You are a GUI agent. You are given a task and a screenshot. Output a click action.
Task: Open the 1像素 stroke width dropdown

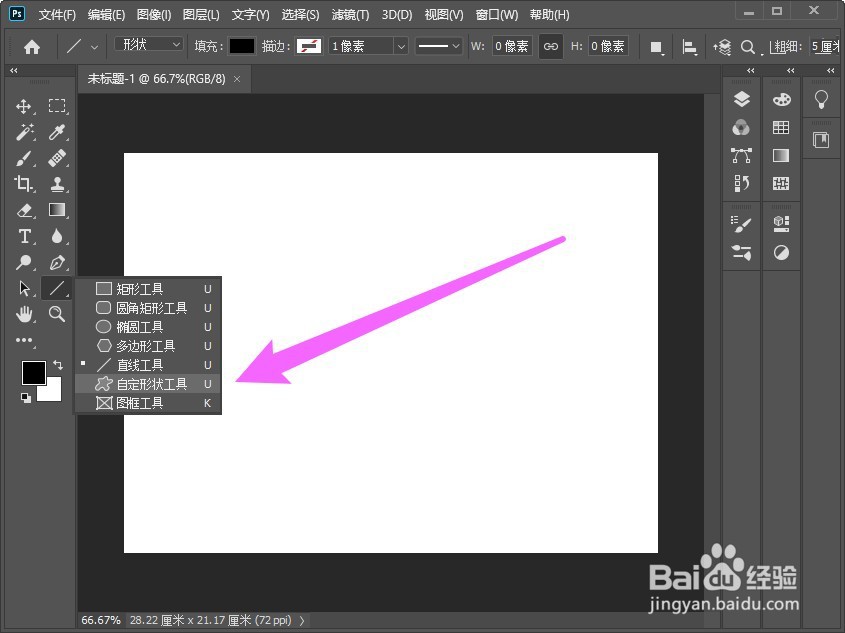coord(401,46)
